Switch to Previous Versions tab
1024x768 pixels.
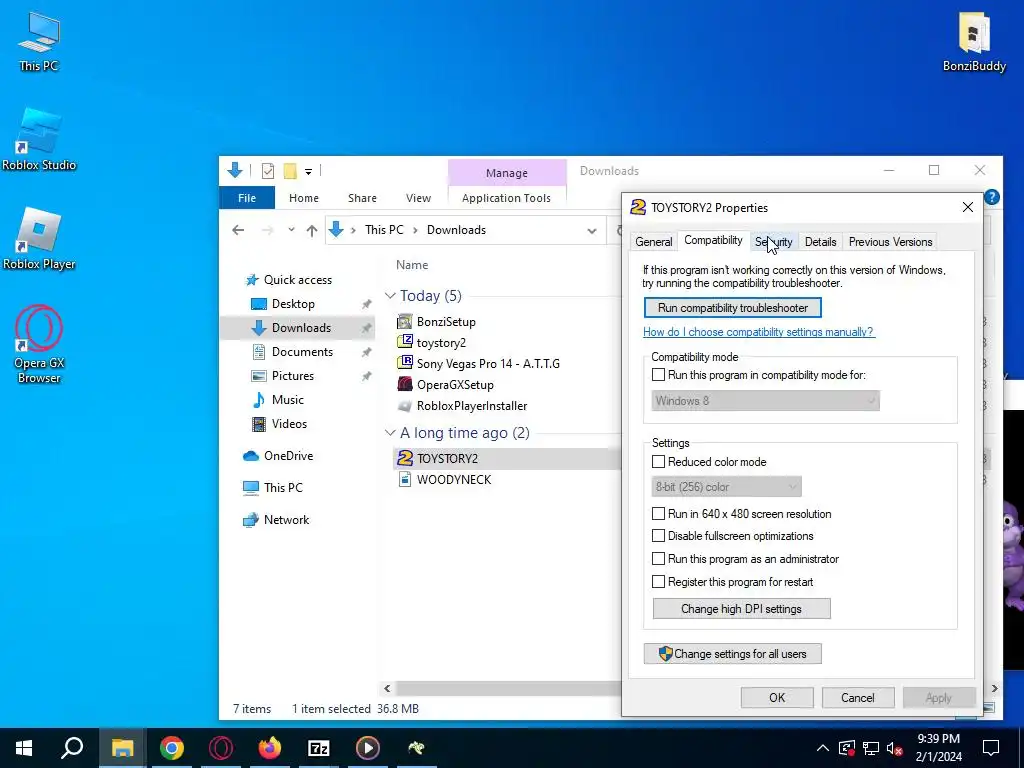click(890, 242)
